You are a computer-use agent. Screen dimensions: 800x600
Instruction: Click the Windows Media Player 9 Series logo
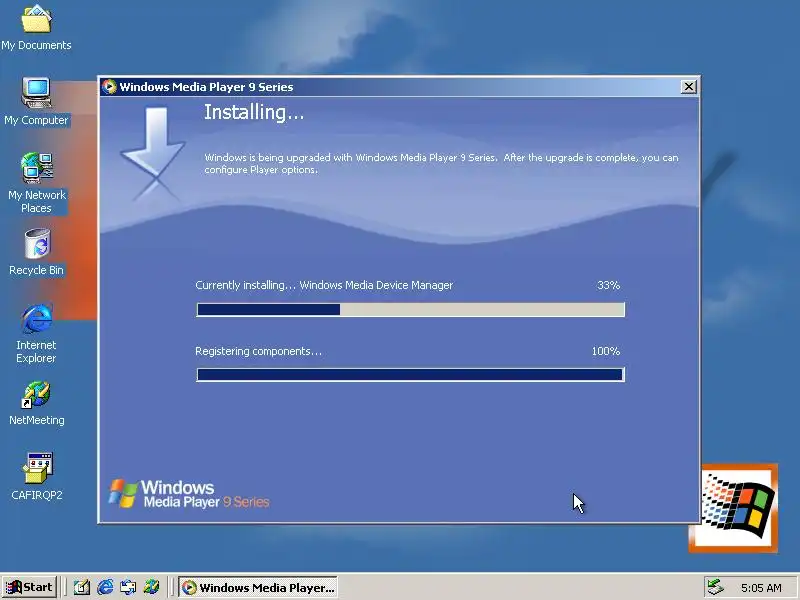coord(189,494)
